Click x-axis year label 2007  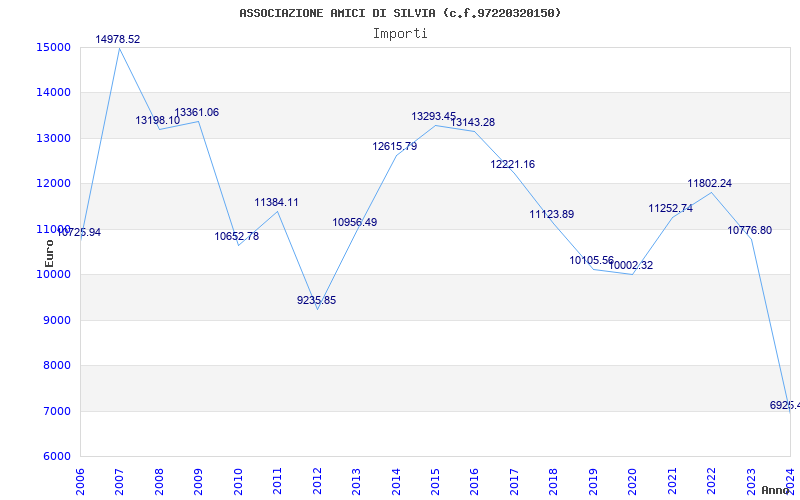pyautogui.click(x=119, y=482)
